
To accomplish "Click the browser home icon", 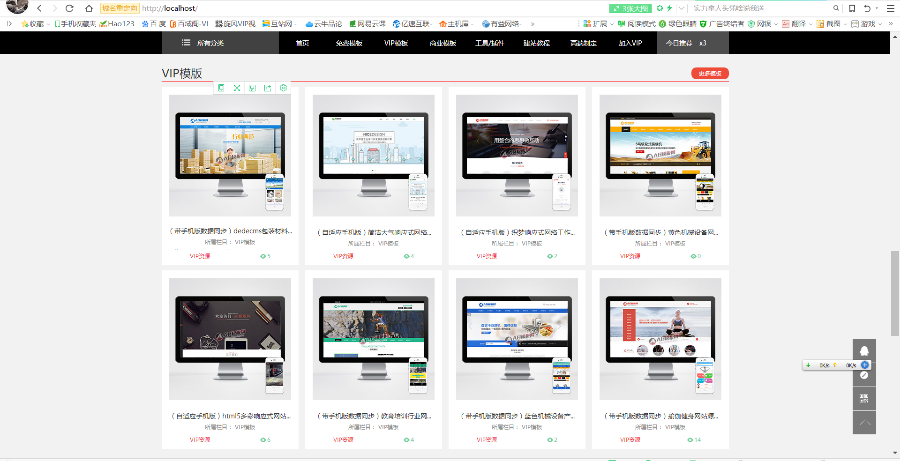I will click(89, 8).
